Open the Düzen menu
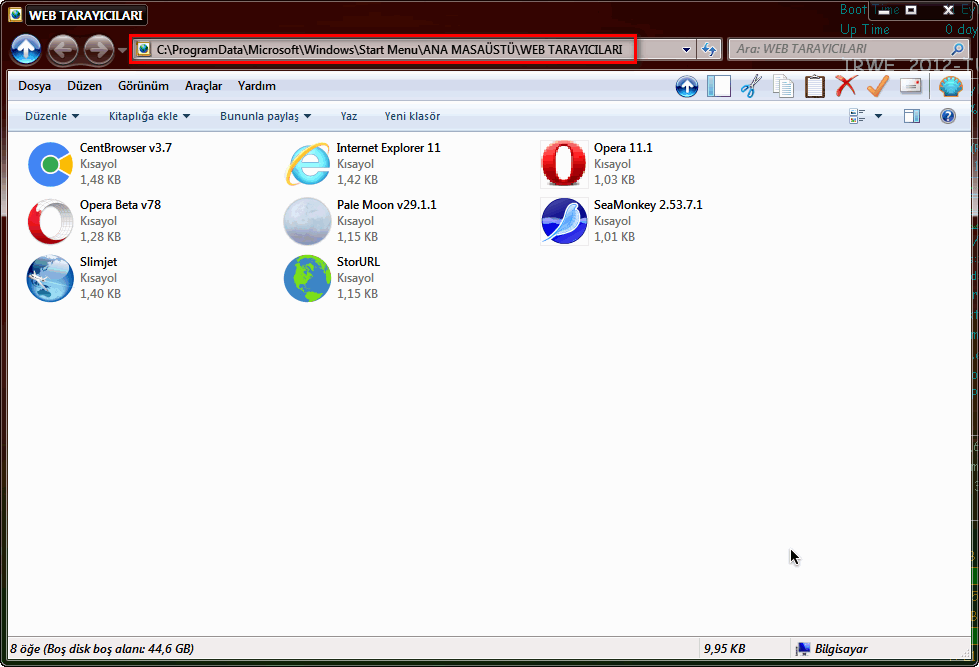The image size is (979, 667). click(x=84, y=86)
